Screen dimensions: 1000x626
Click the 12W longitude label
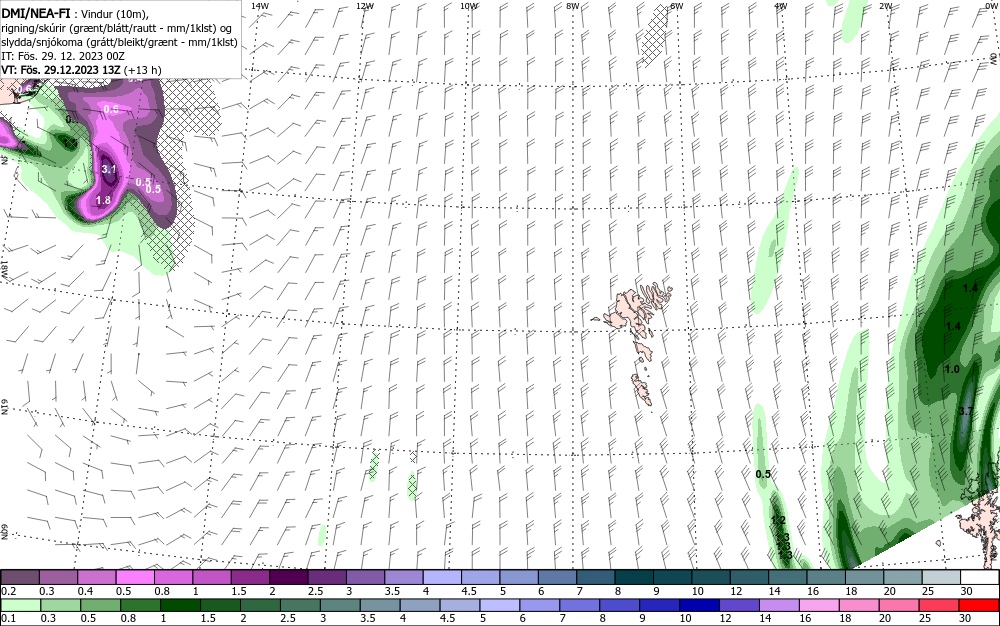(x=365, y=6)
